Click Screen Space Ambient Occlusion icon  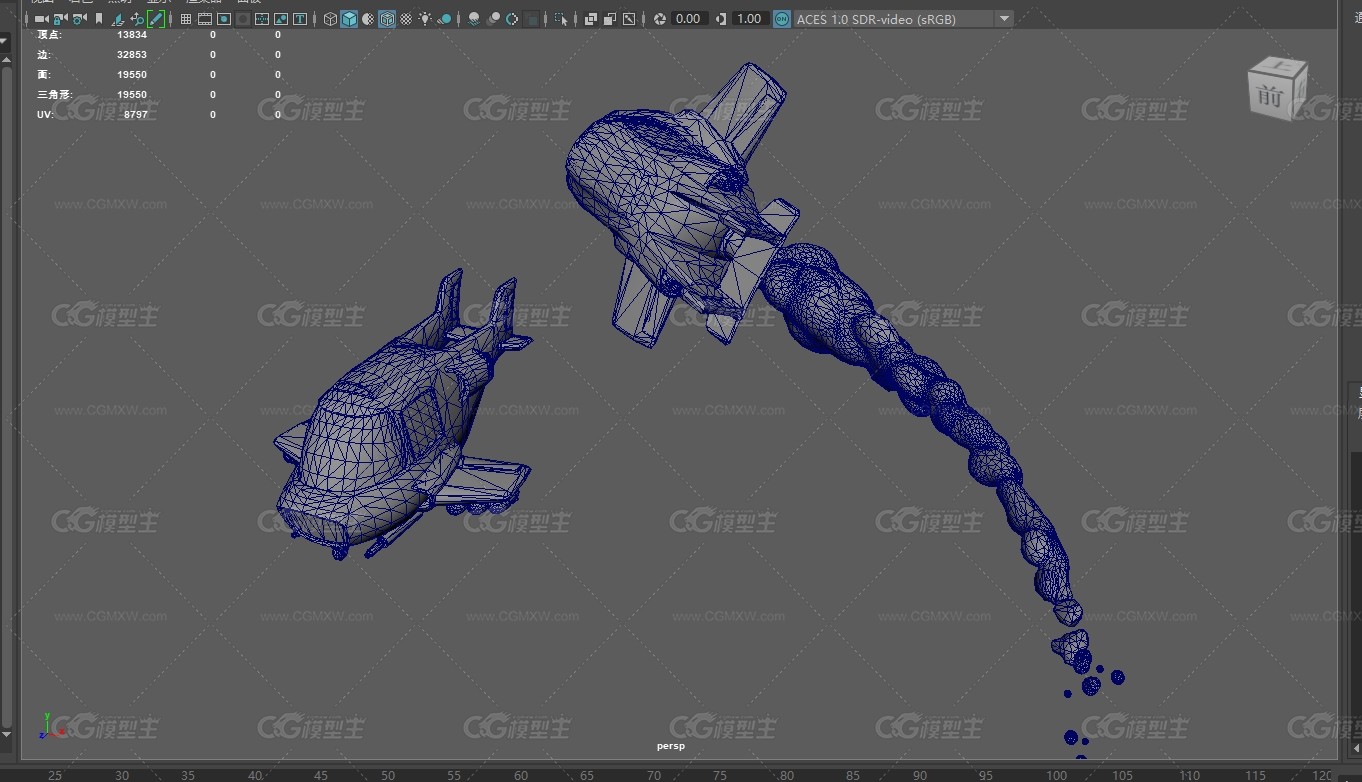click(474, 19)
